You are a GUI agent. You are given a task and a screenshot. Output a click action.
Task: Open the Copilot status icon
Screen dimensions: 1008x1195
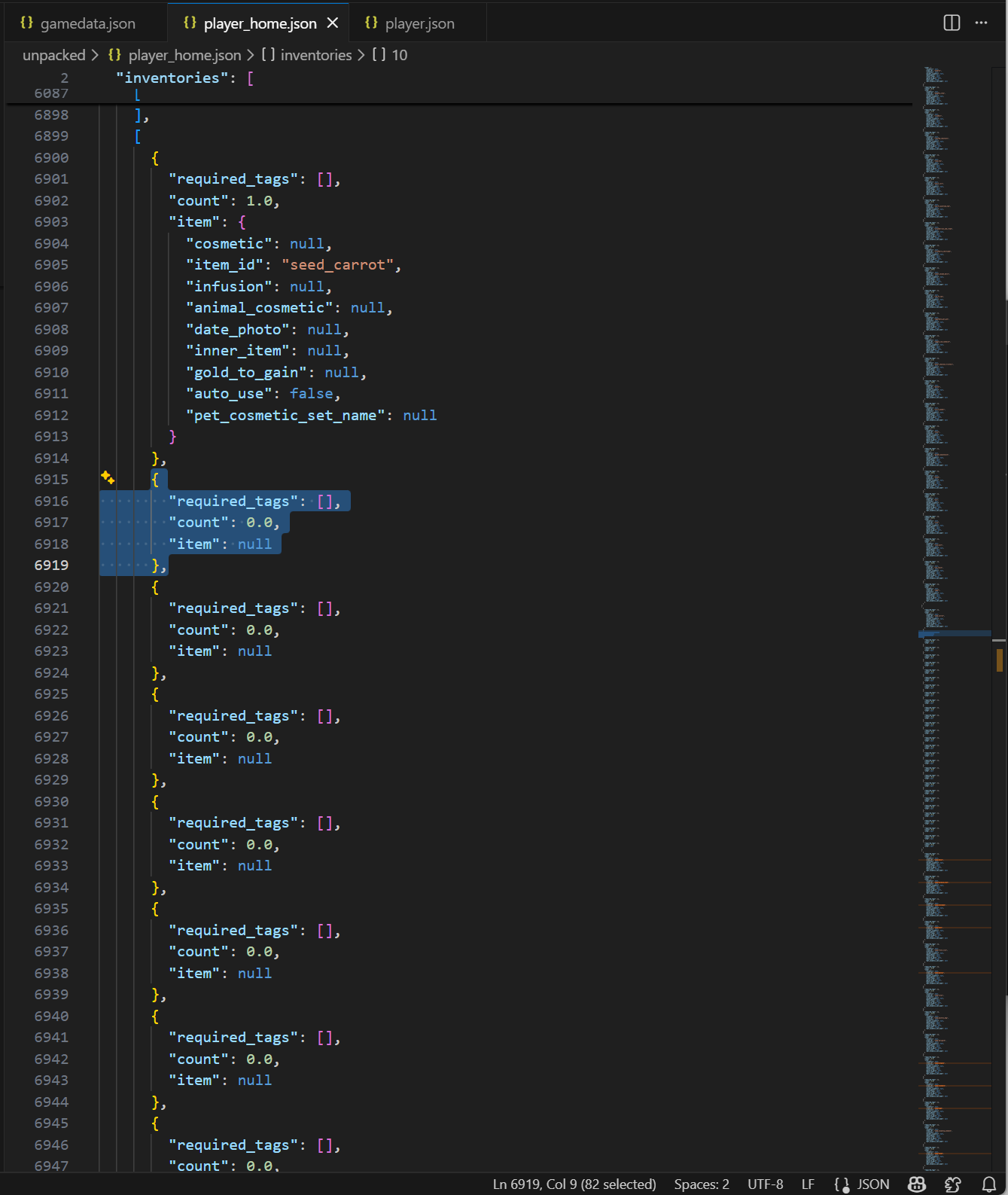coord(916,1184)
